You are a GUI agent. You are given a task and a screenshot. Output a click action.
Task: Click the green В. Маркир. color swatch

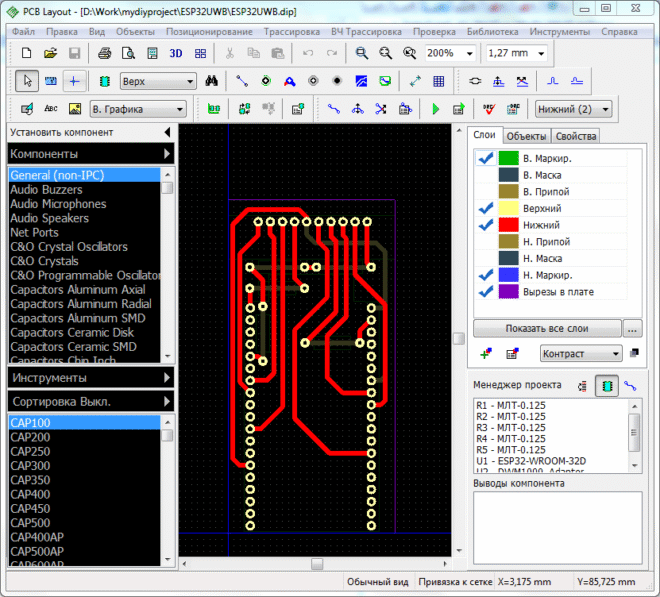click(508, 158)
